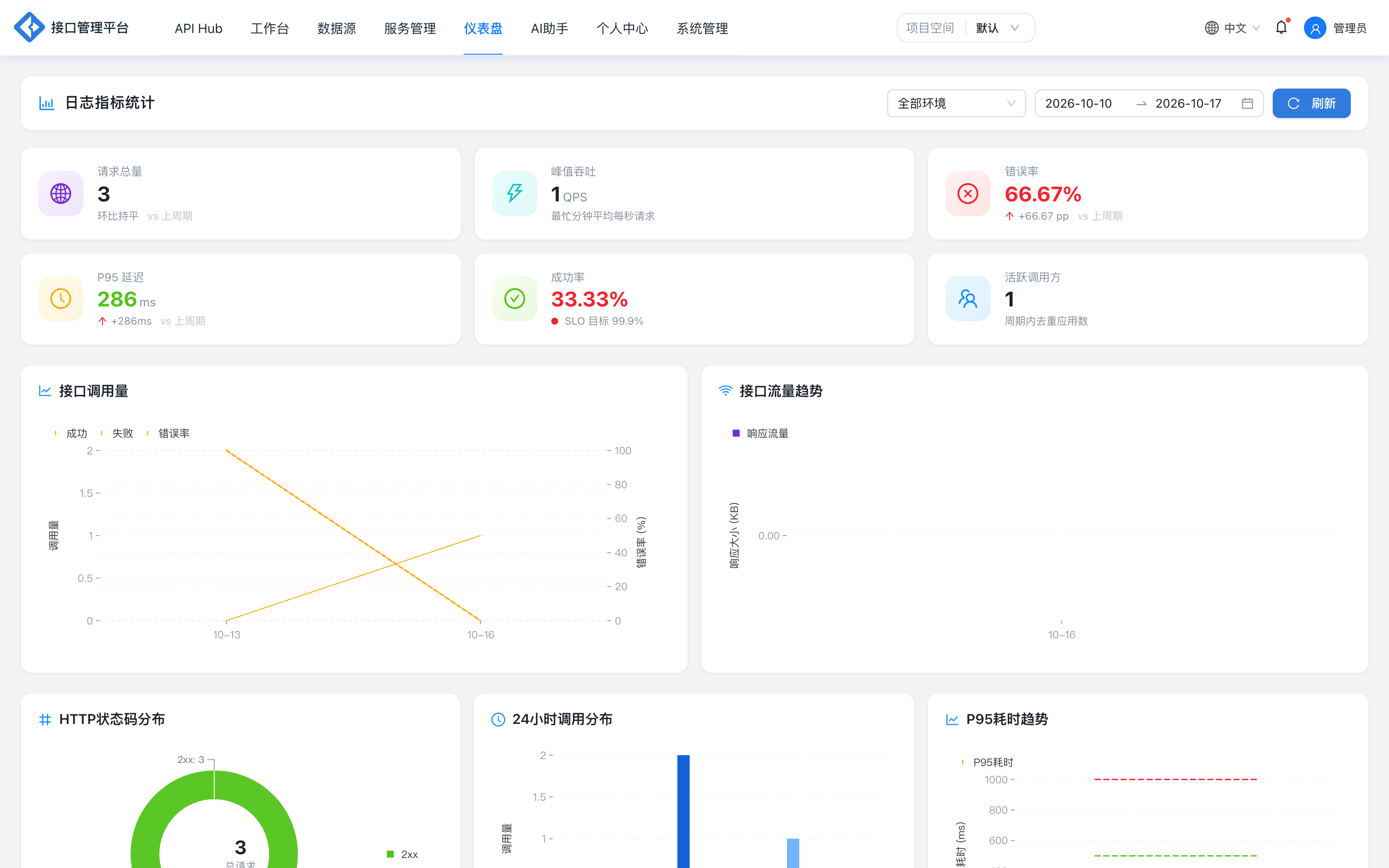Click the HTTP状态码分布 hash icon
This screenshot has width=1389, height=868.
pyautogui.click(x=45, y=719)
